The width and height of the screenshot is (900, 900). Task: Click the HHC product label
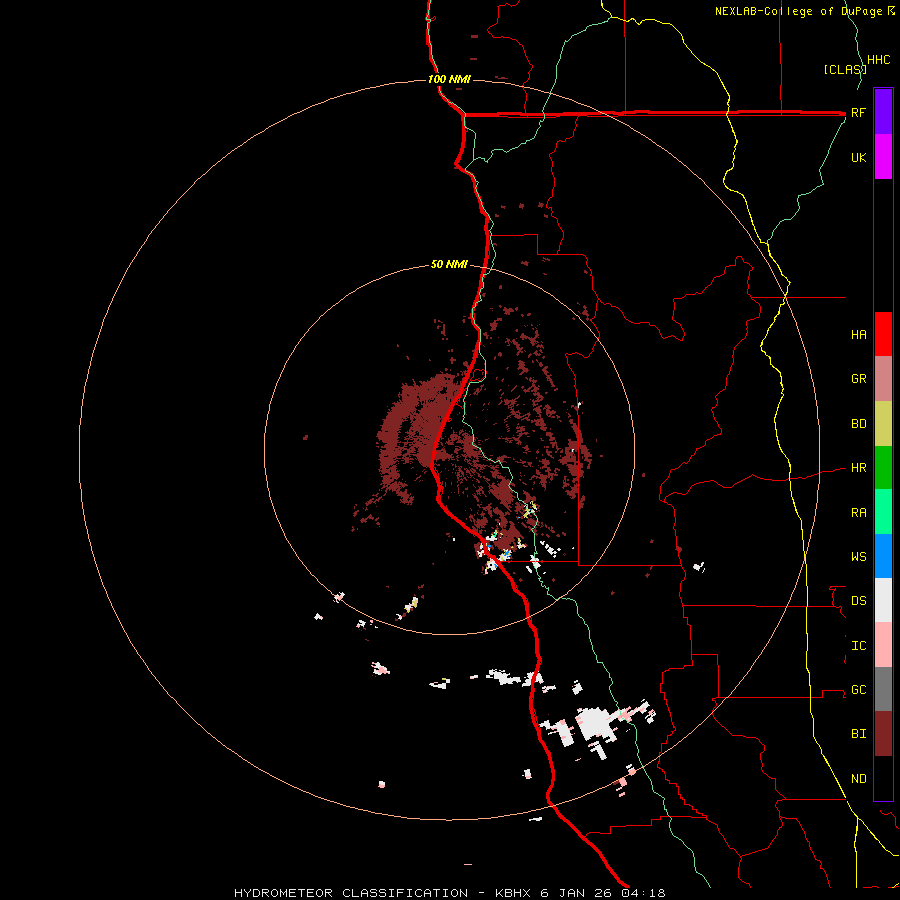(x=878, y=60)
